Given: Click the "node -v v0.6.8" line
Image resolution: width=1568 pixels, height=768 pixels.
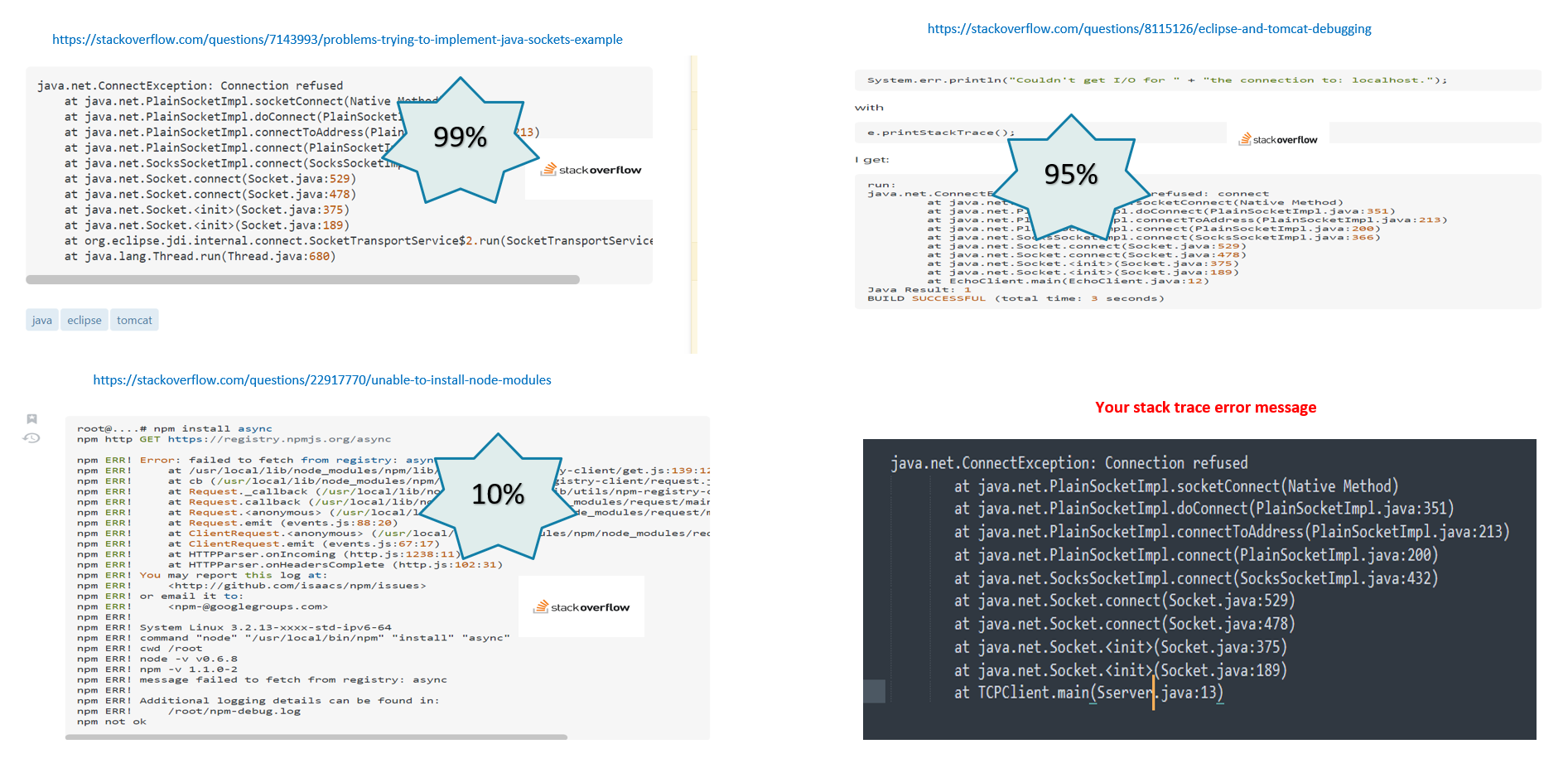Looking at the screenshot, I should coord(157,659).
